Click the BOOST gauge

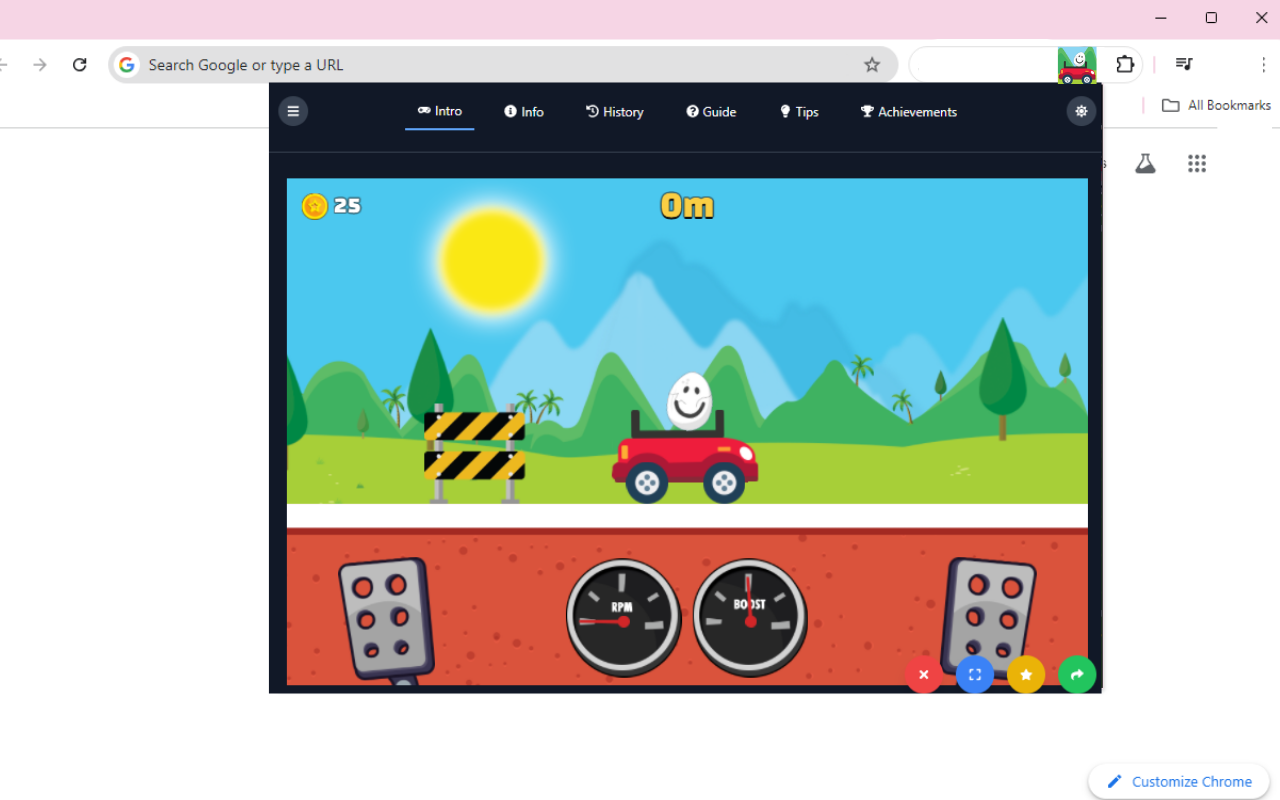click(750, 618)
